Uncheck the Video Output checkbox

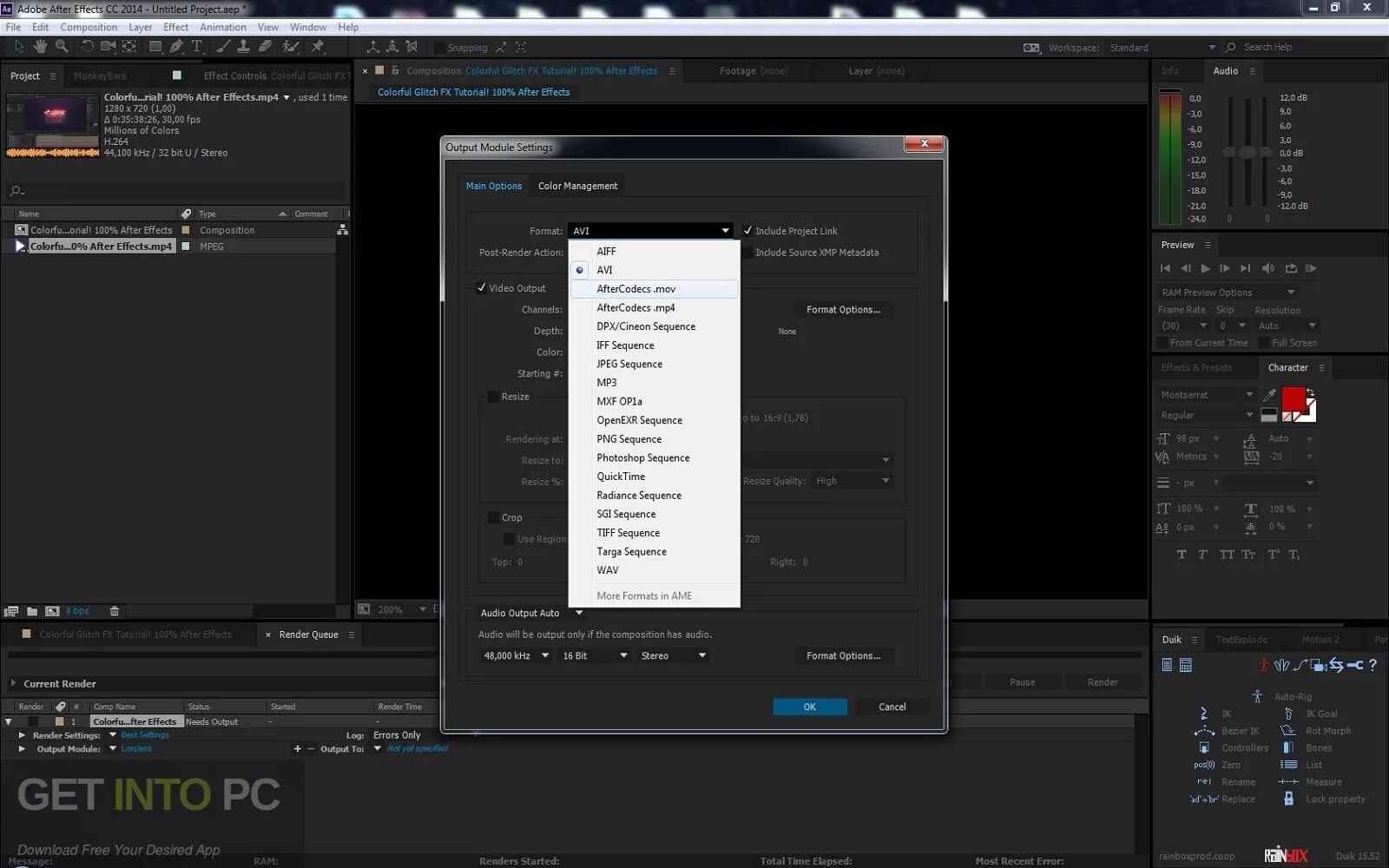(481, 288)
